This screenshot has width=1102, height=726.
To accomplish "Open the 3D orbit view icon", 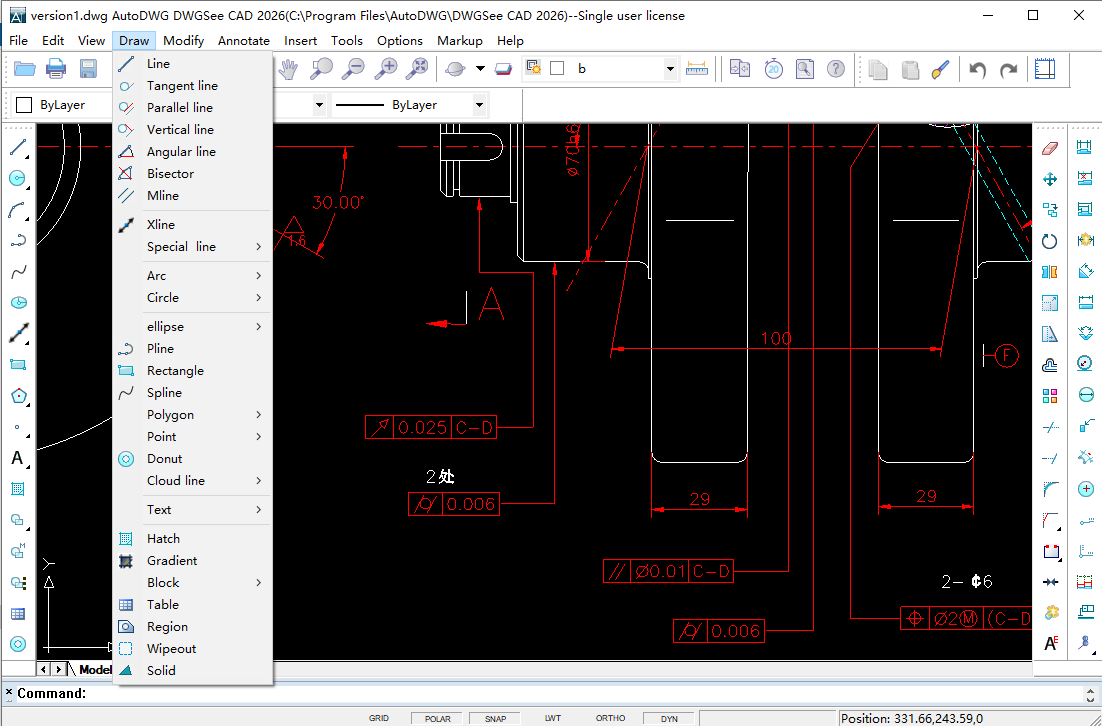I will 455,69.
